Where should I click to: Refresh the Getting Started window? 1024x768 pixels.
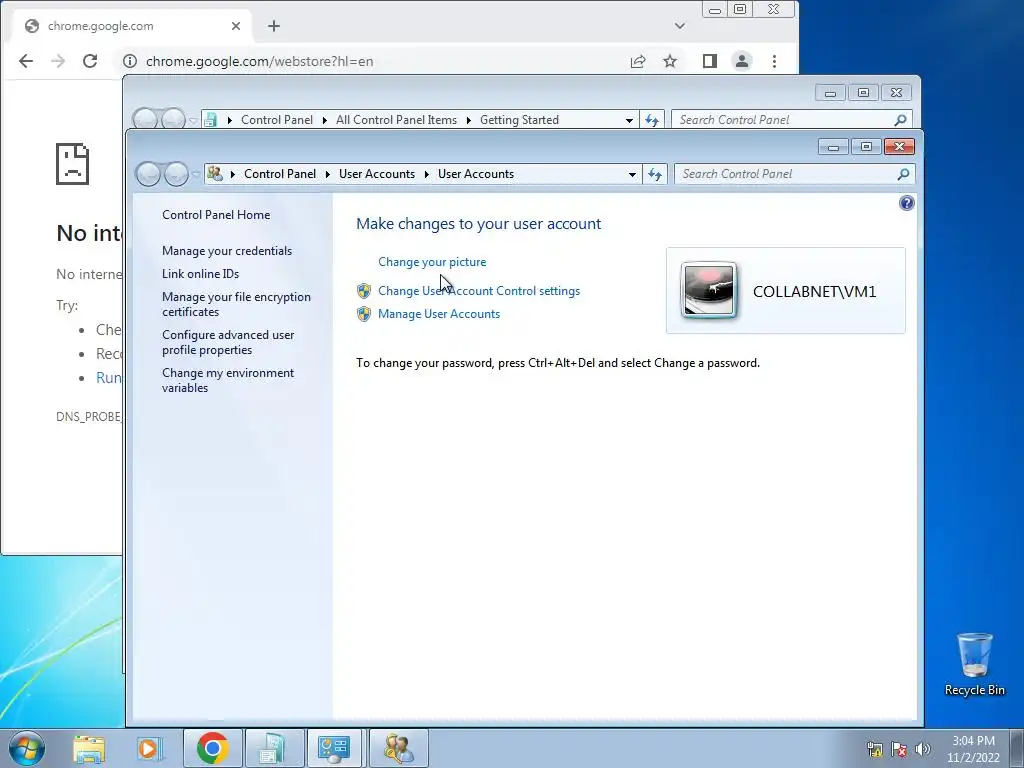[x=652, y=120]
